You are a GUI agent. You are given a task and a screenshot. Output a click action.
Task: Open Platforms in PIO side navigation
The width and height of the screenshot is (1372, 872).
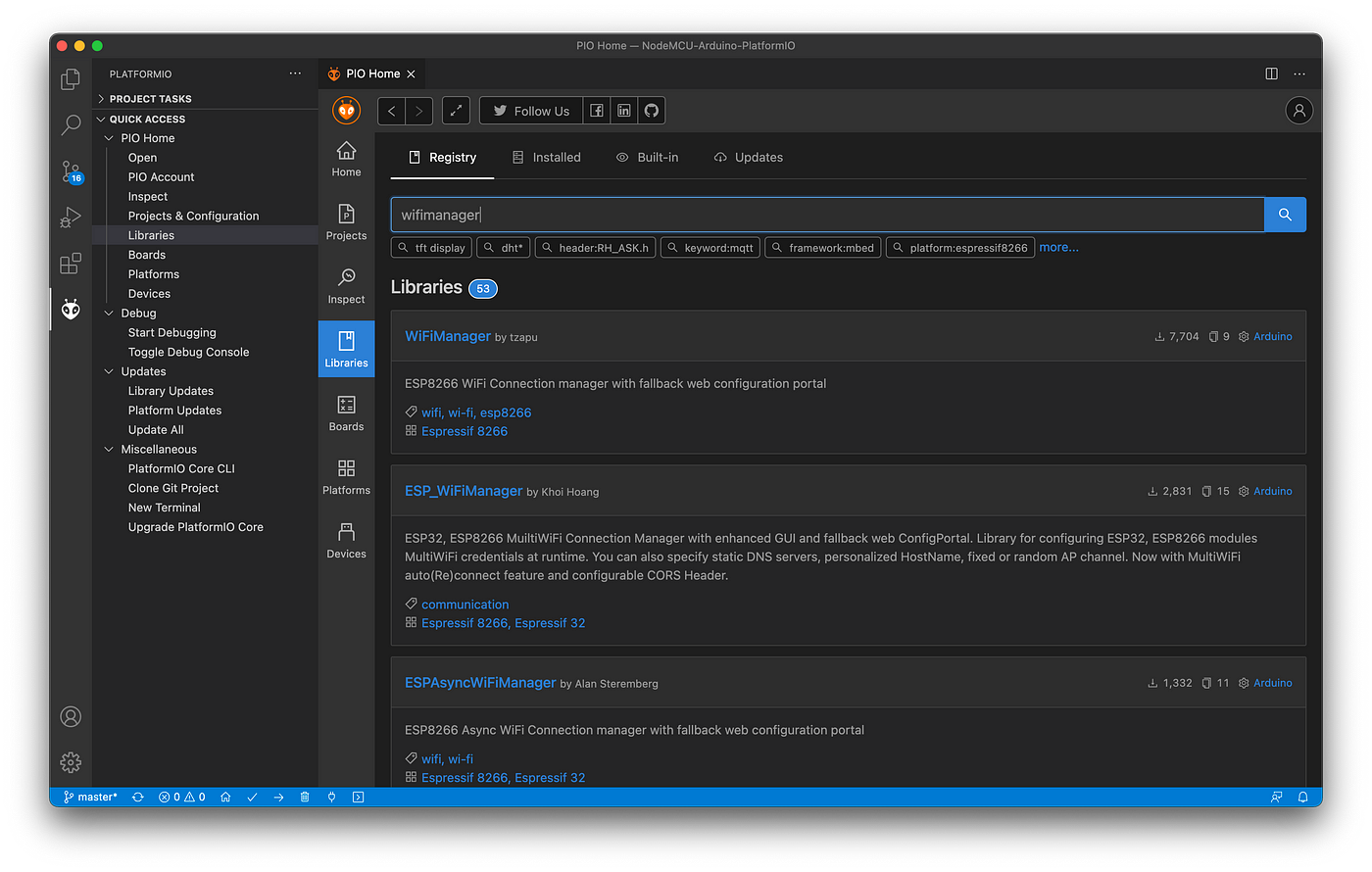[346, 477]
